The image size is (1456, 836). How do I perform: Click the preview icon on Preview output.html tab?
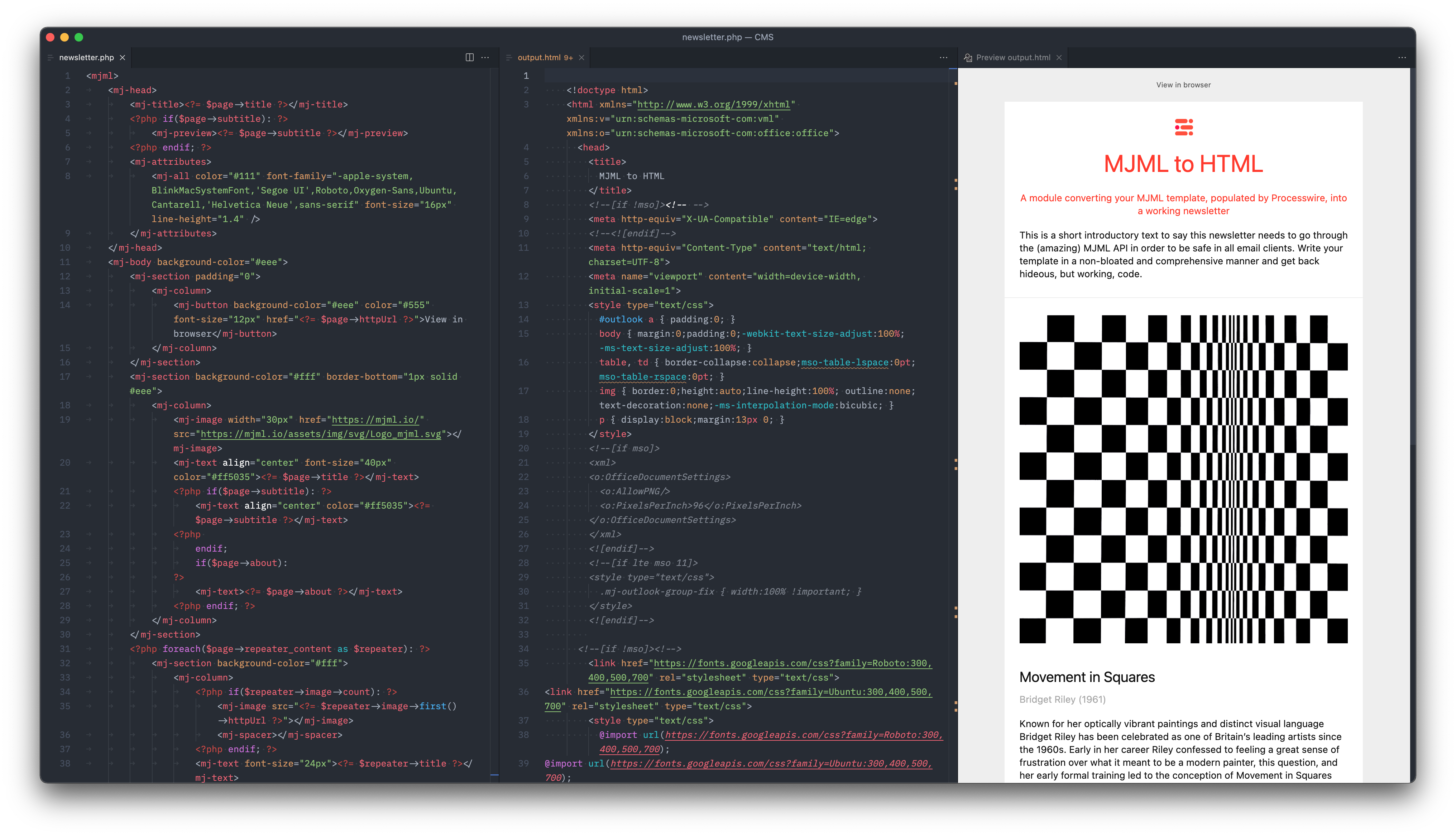click(968, 57)
